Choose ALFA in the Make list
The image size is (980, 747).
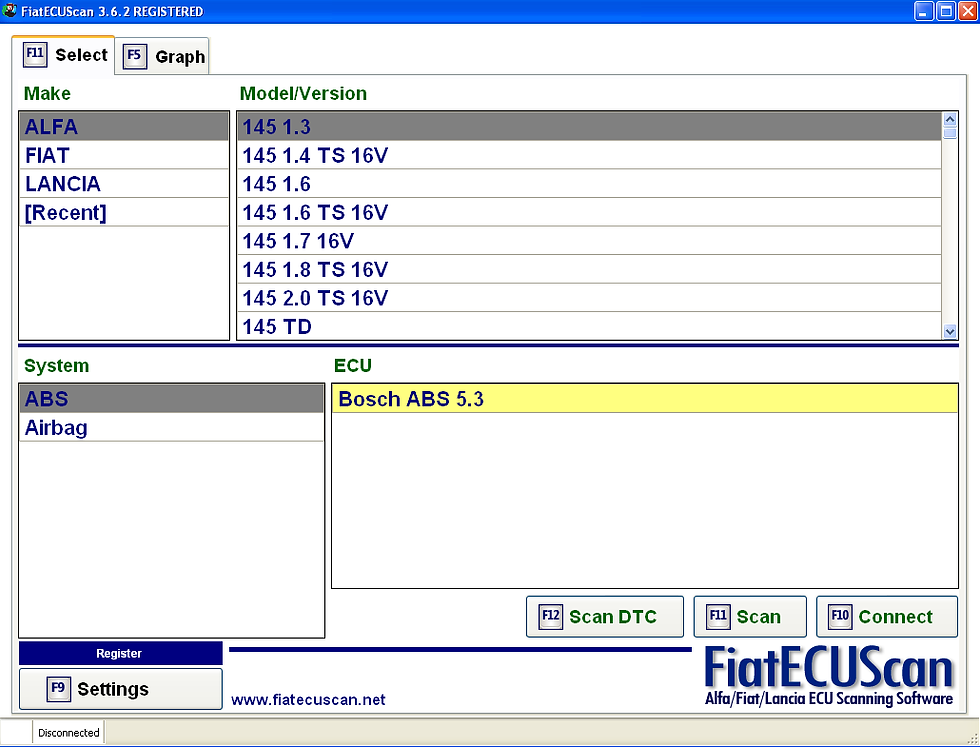pyautogui.click(x=124, y=127)
